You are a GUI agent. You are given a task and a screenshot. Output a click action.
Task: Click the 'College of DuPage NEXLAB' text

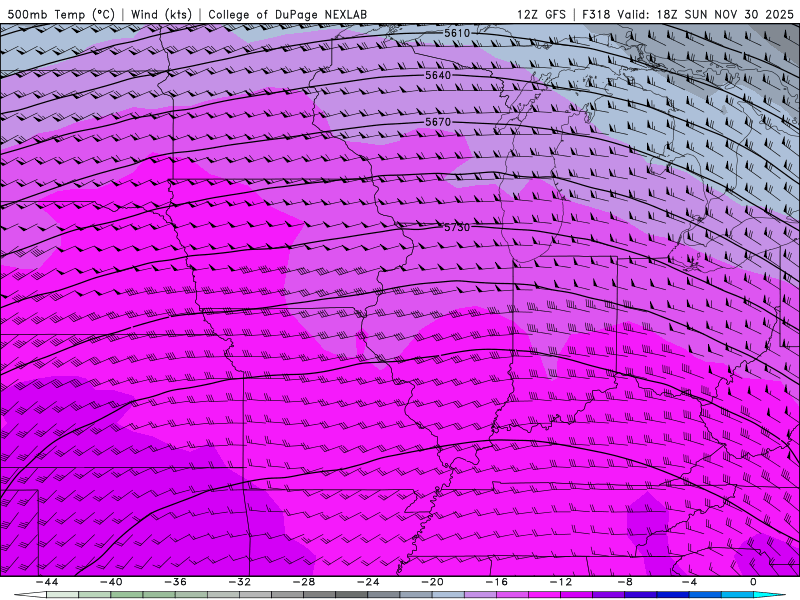pos(287,14)
